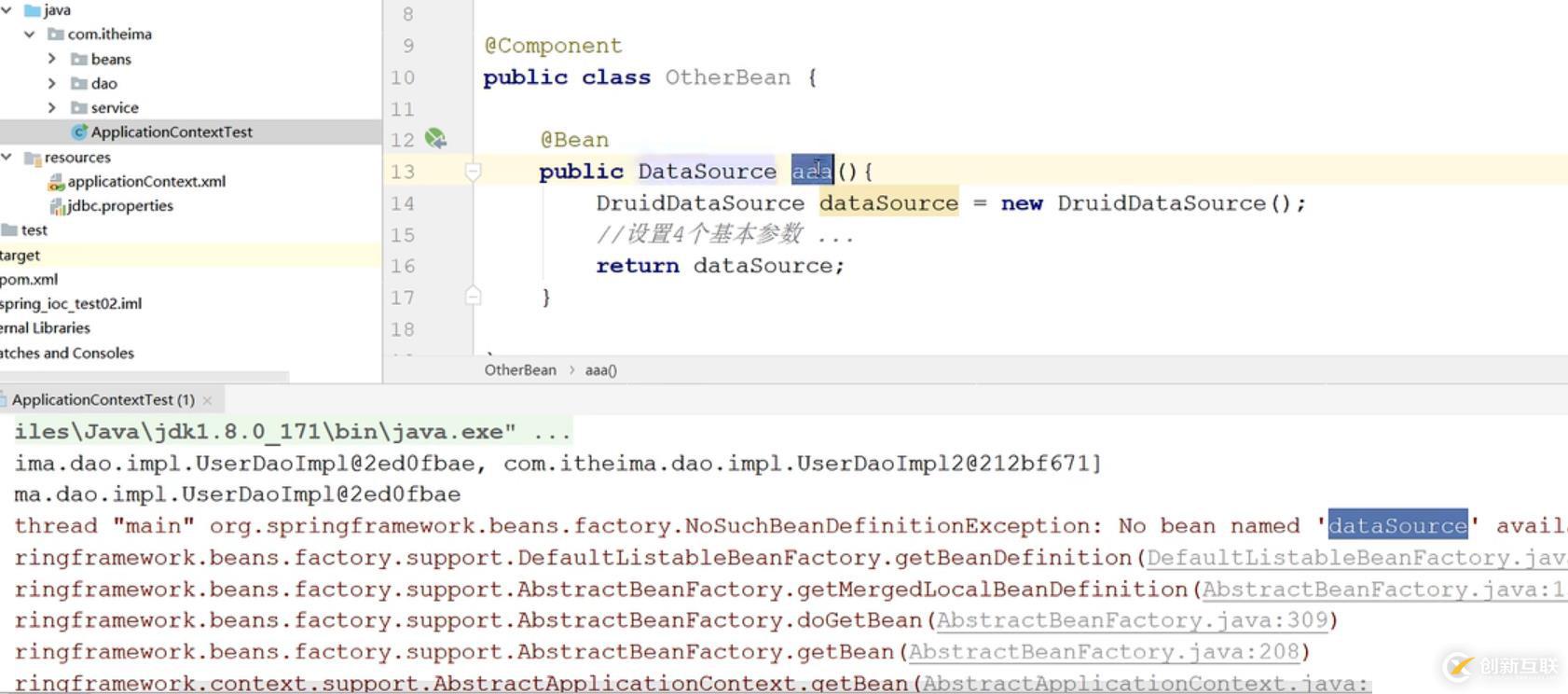1568x694 pixels.
Task: Click the @Component annotation
Action: [553, 46]
